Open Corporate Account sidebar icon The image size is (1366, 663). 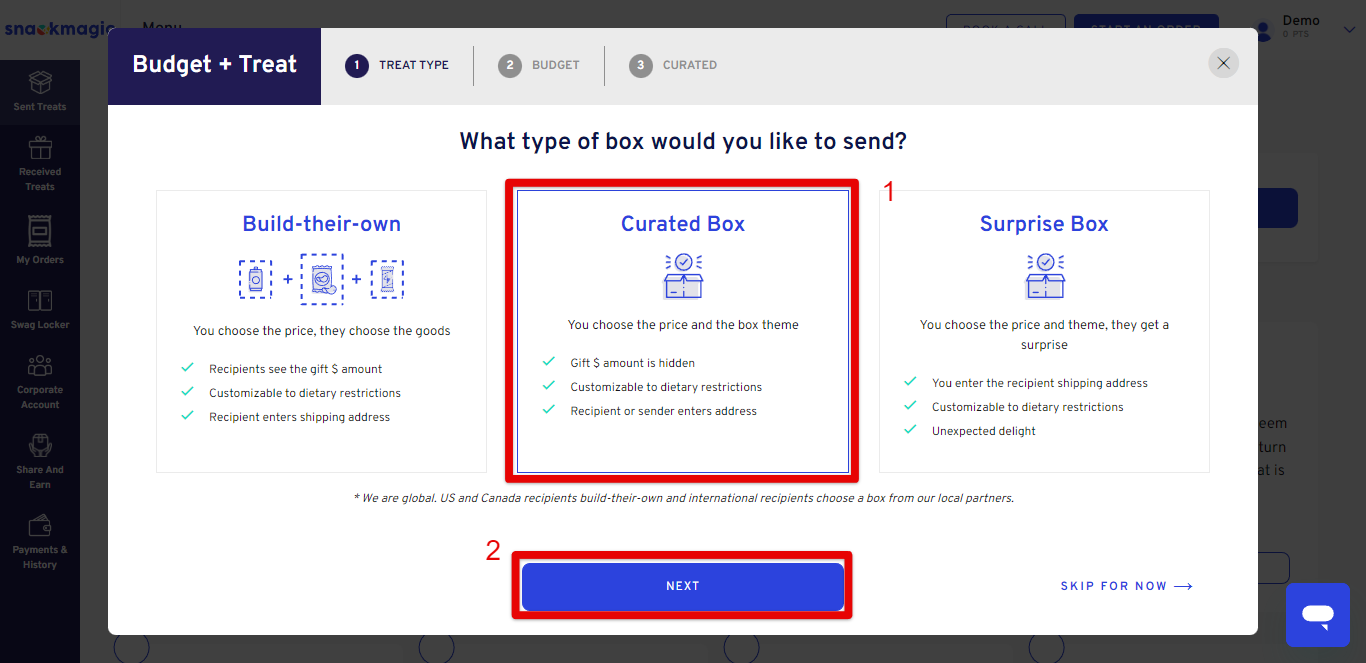40,366
